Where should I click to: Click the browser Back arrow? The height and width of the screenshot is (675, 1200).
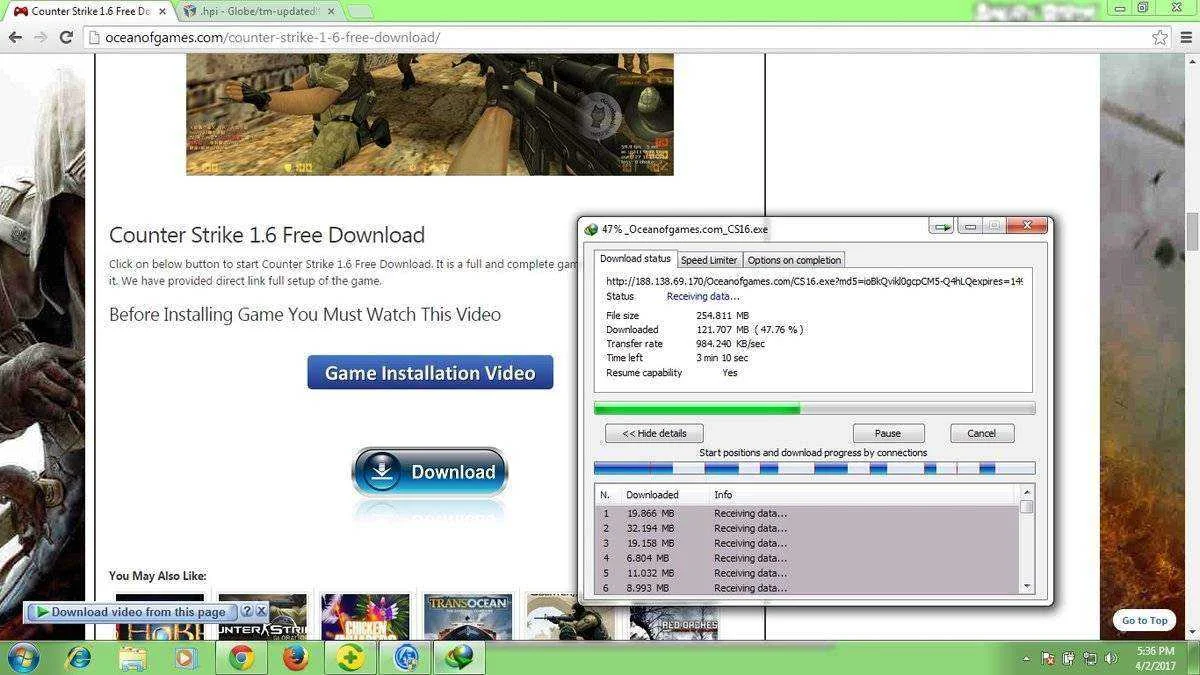(x=15, y=37)
